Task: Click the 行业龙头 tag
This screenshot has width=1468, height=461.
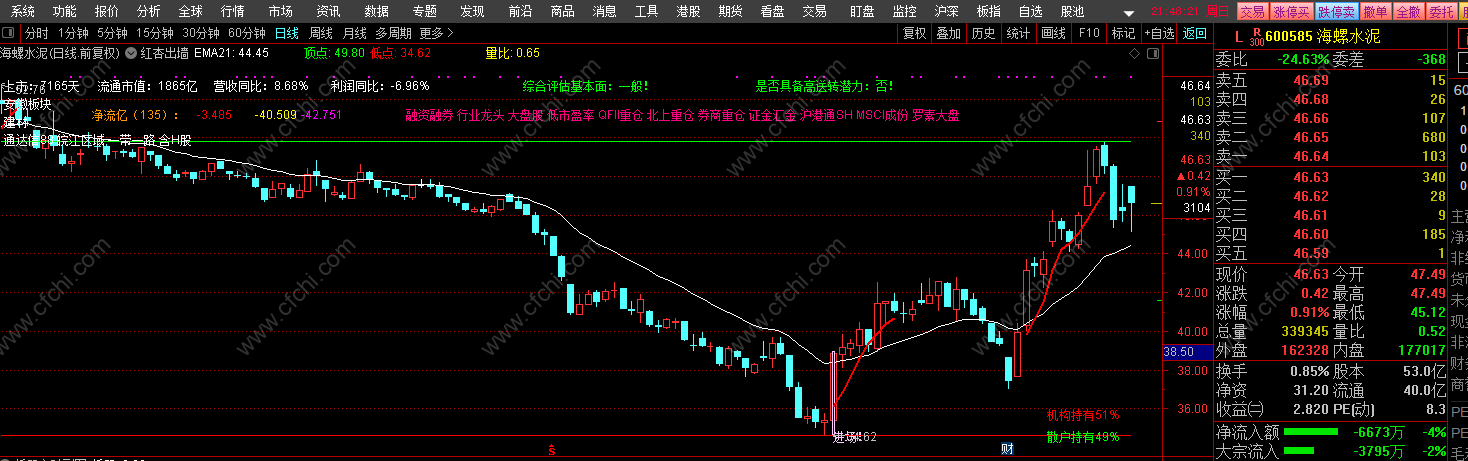Action: (479, 115)
